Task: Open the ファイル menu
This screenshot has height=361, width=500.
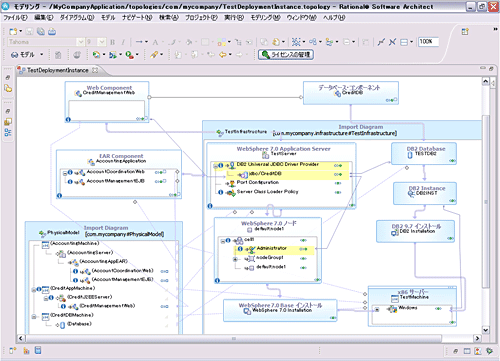Action: pyautogui.click(x=15, y=17)
